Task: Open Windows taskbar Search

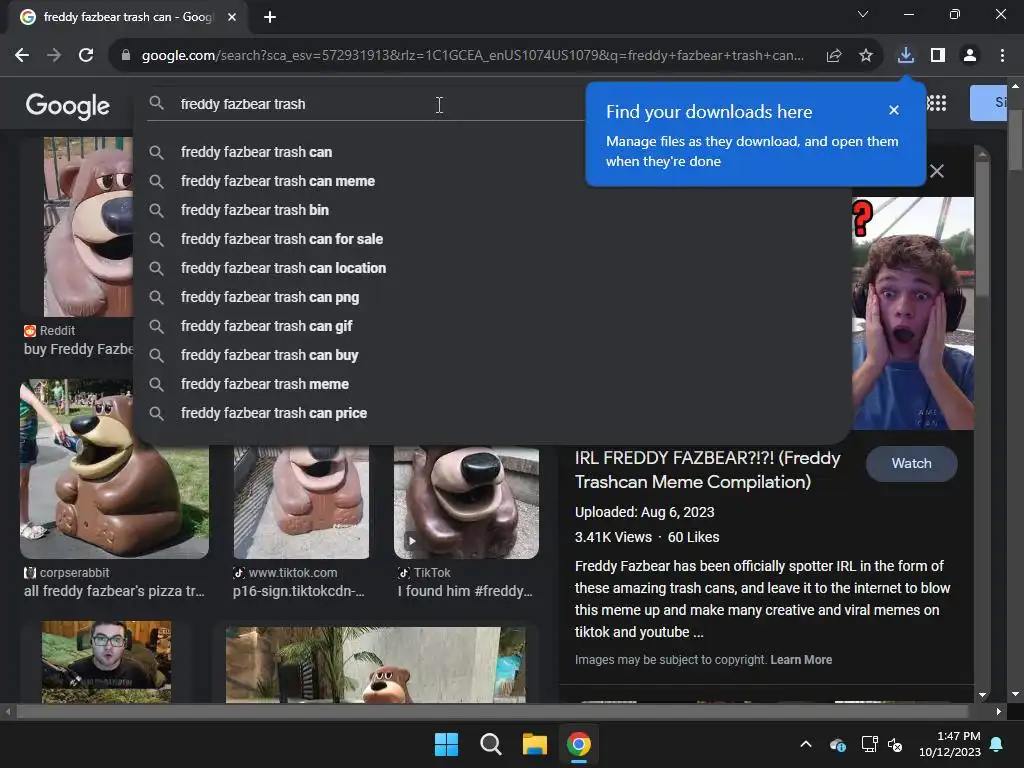Action: [490, 744]
